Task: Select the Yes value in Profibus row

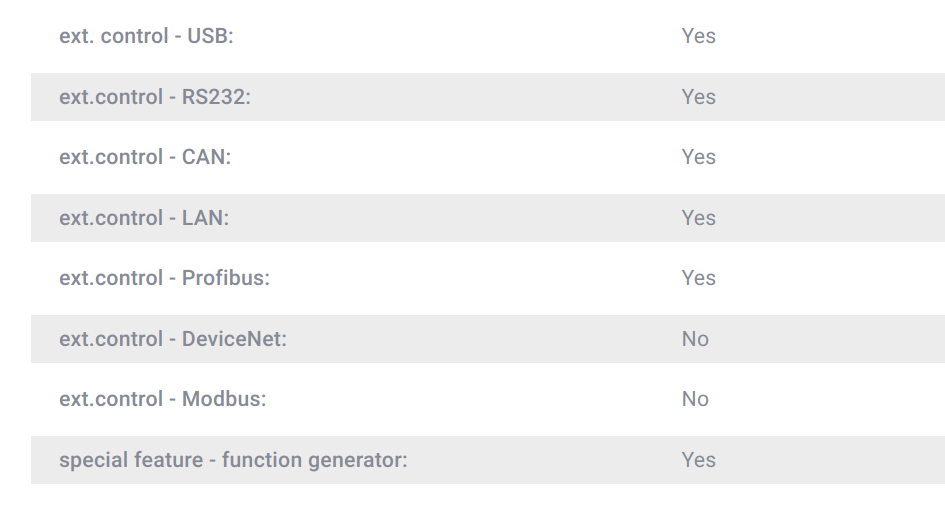Action: (699, 278)
